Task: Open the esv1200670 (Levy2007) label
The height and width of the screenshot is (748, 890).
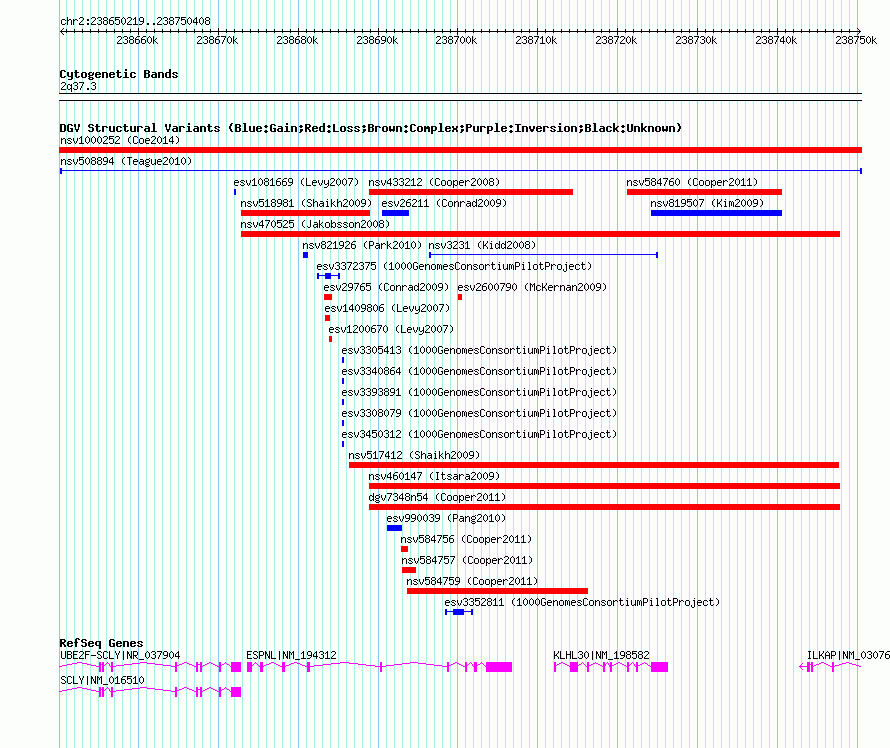Action: click(x=391, y=329)
